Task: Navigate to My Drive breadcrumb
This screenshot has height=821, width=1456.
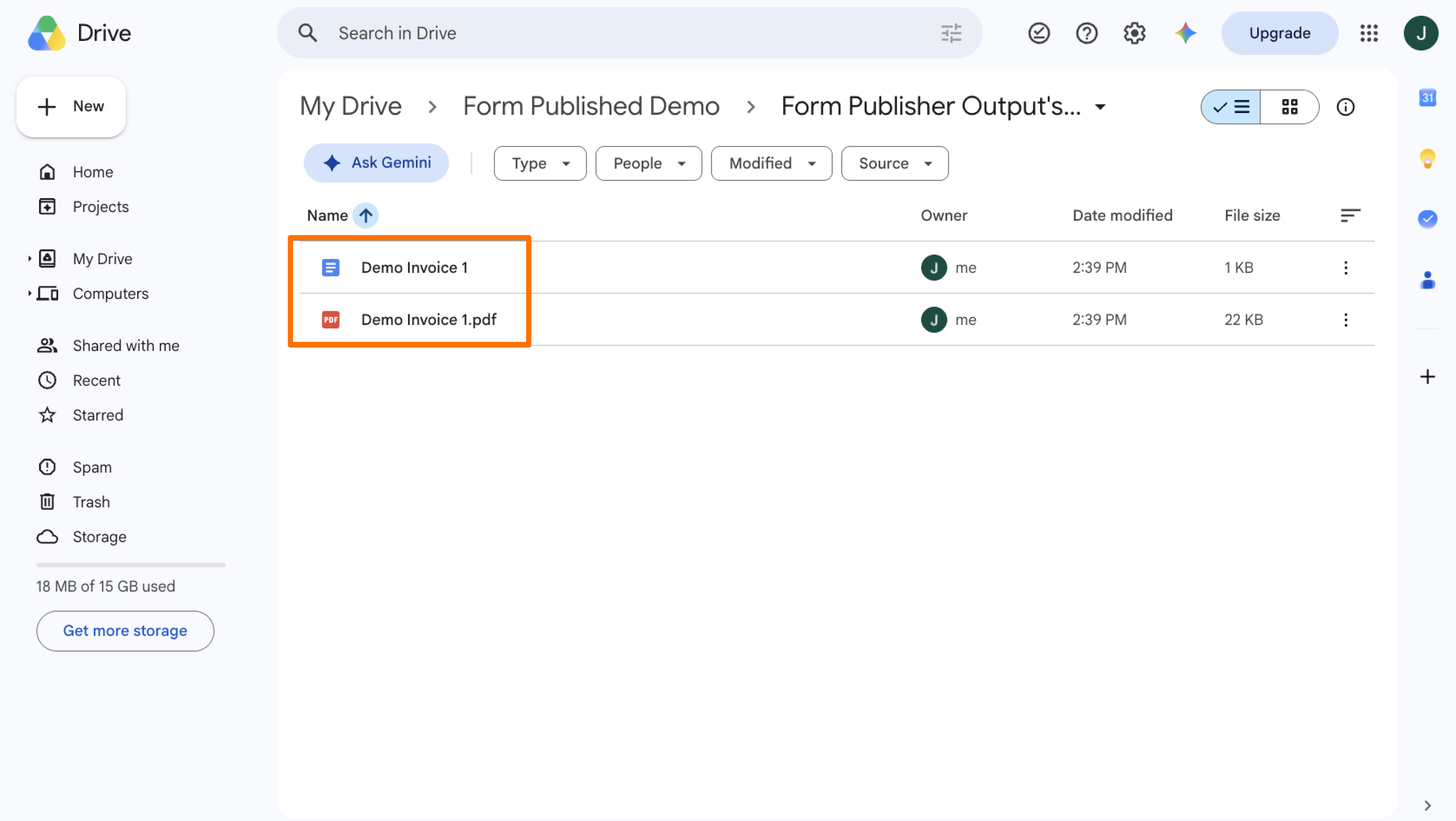Action: click(350, 106)
